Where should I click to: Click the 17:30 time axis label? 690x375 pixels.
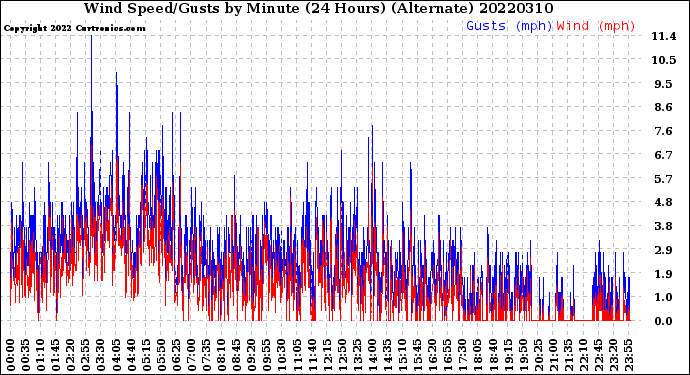coord(462,355)
